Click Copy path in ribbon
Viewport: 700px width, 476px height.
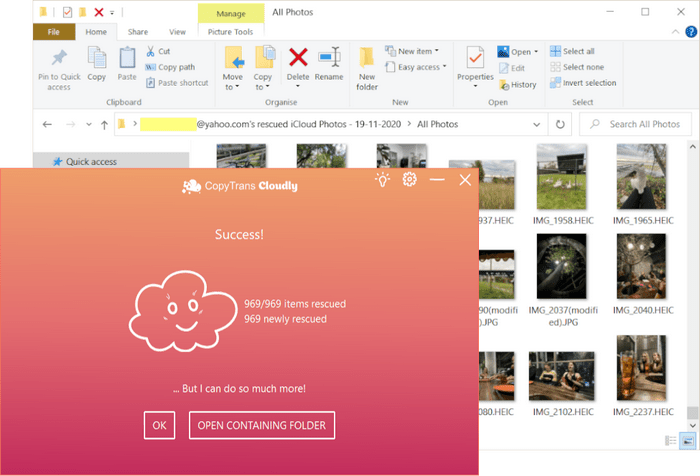[x=171, y=67]
